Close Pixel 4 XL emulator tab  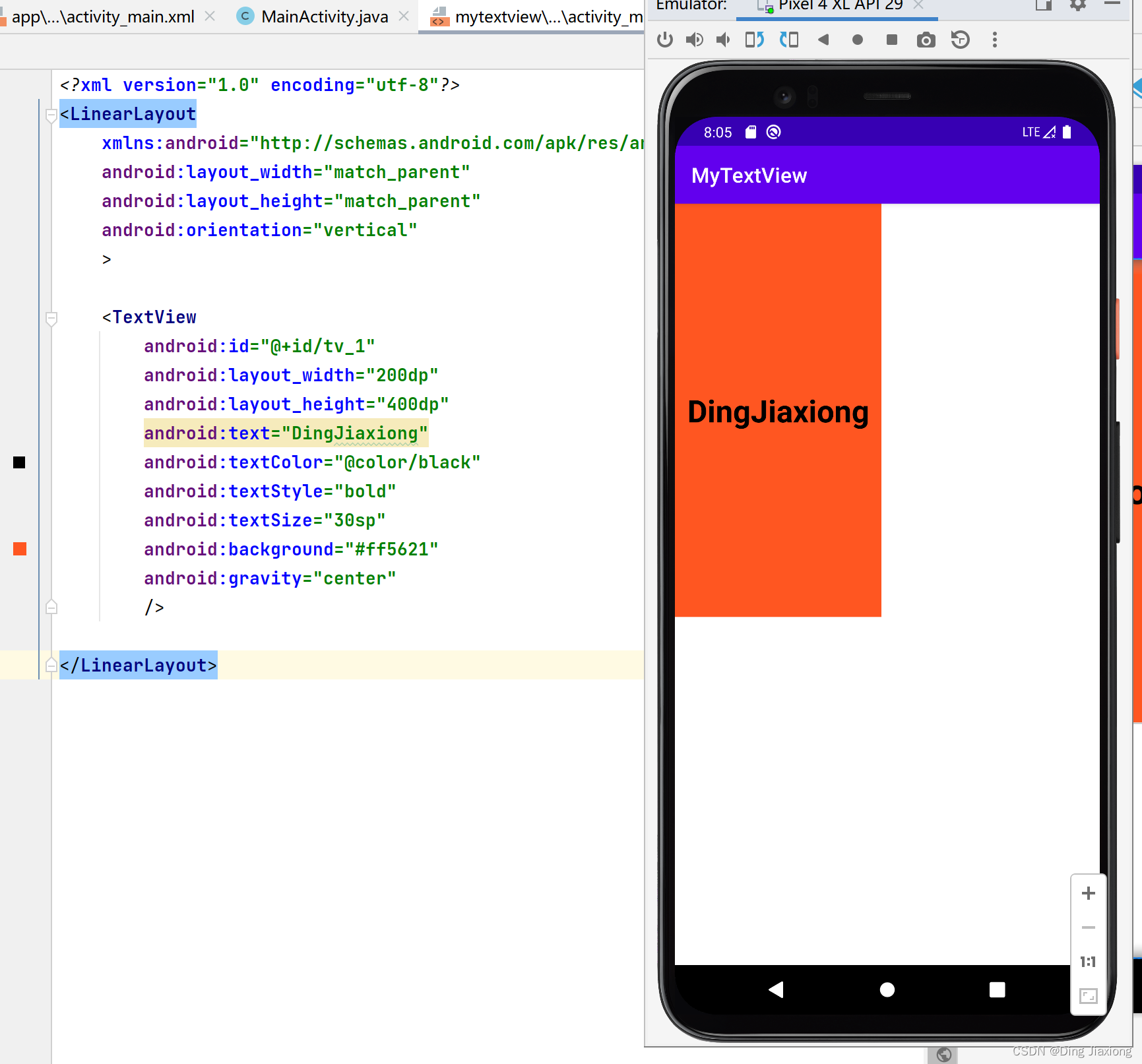tap(918, 5)
